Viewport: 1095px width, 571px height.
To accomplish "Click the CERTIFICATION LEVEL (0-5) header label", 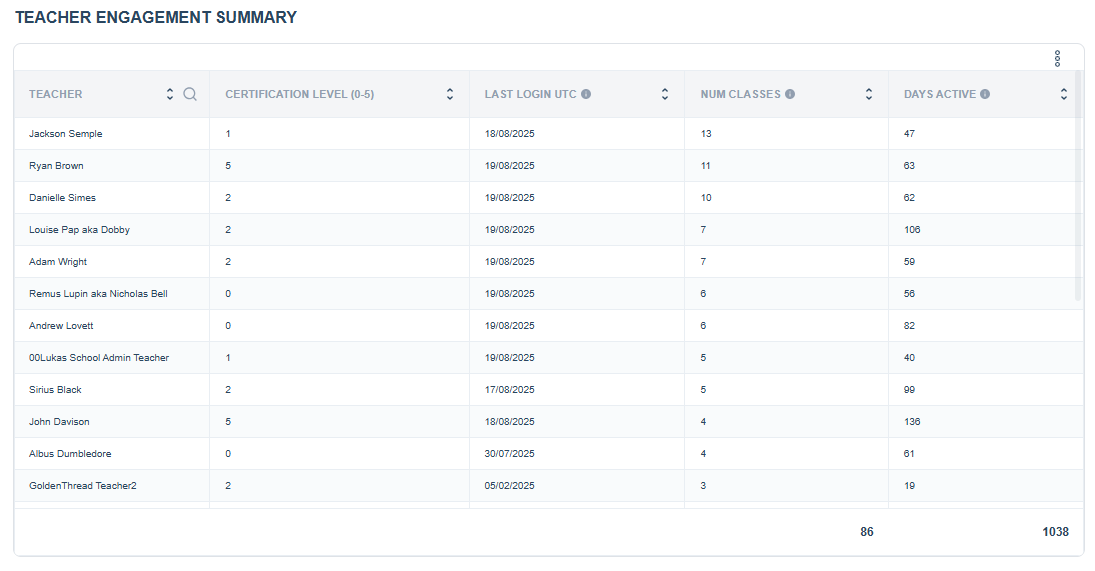I will pyautogui.click(x=300, y=94).
